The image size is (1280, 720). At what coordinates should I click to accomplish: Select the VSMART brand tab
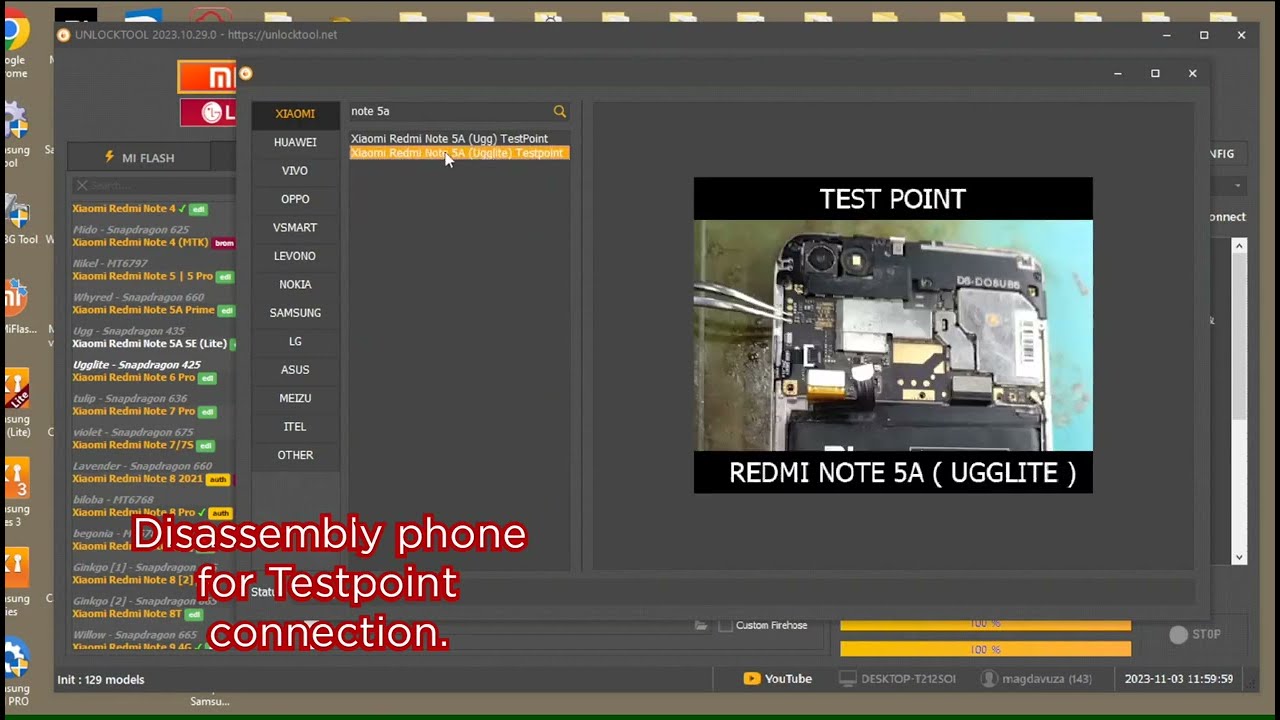(x=295, y=228)
